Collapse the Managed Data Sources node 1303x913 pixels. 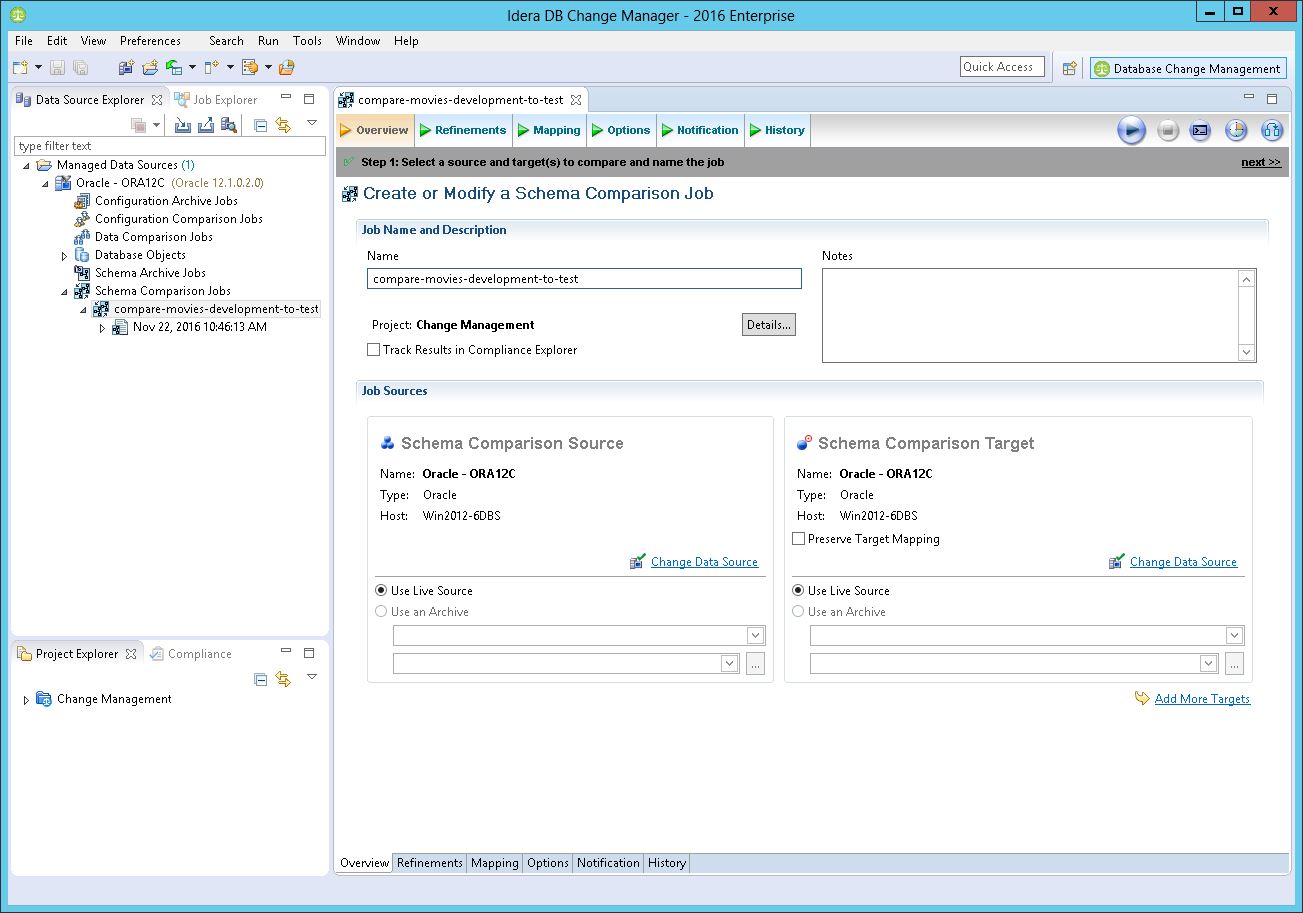26,166
